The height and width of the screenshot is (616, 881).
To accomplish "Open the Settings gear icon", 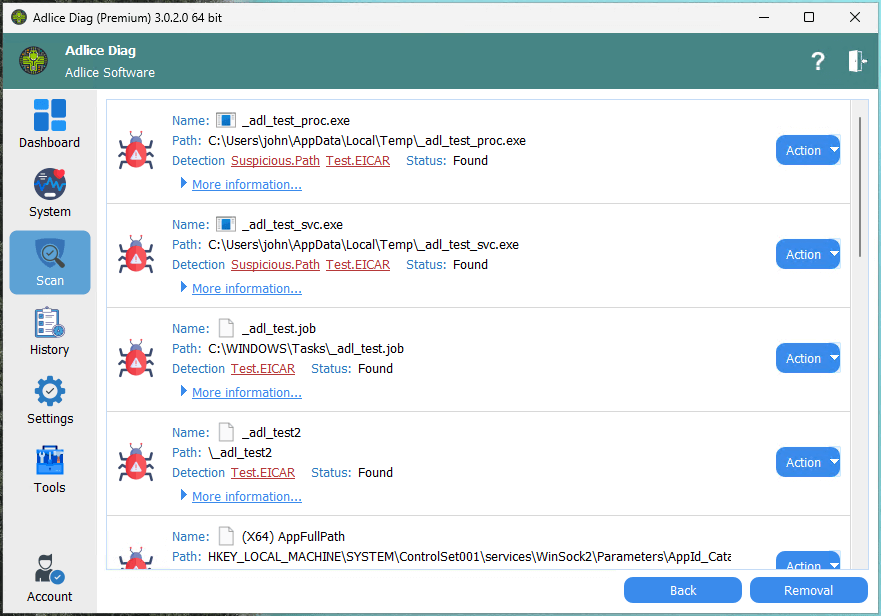I will pyautogui.click(x=50, y=392).
